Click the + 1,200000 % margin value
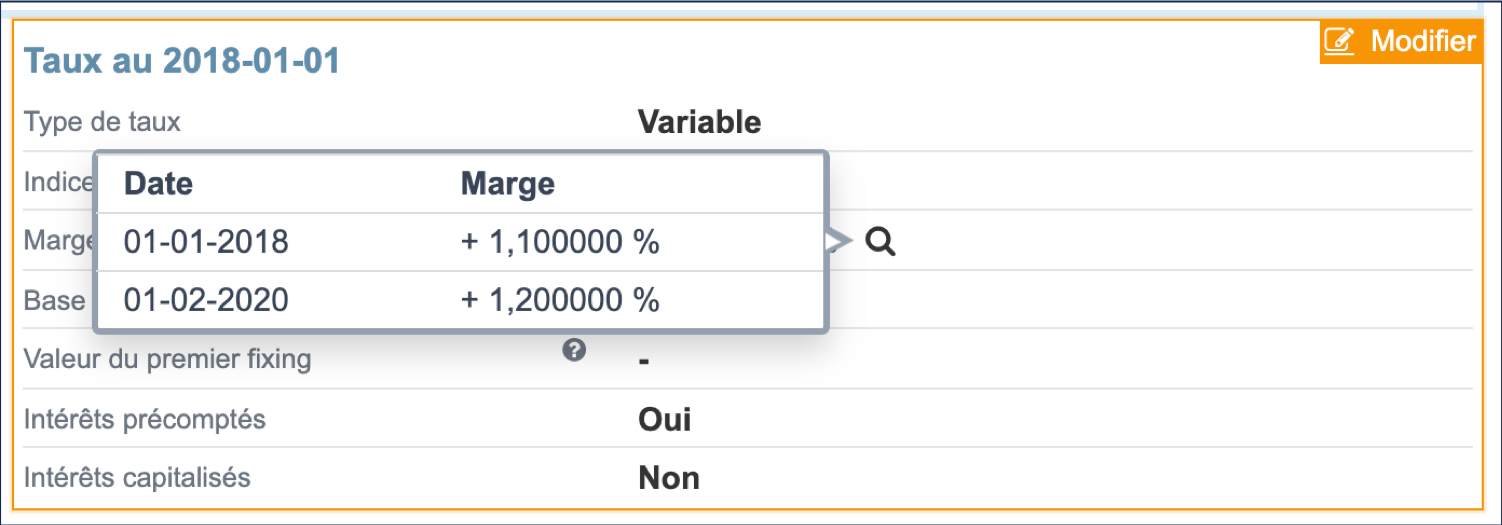 [x=559, y=300]
